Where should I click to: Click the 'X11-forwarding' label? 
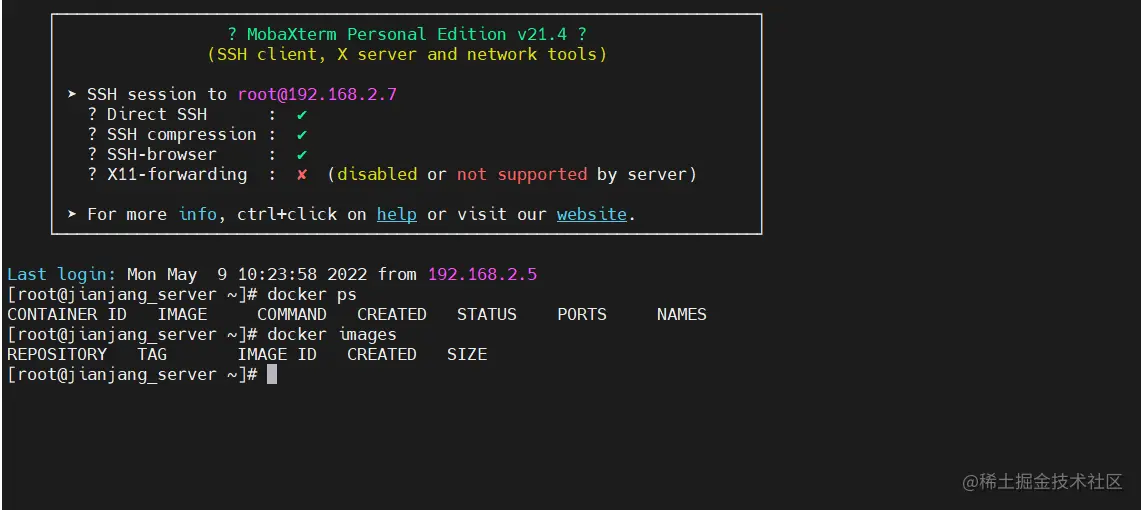pyautogui.click(x=176, y=175)
